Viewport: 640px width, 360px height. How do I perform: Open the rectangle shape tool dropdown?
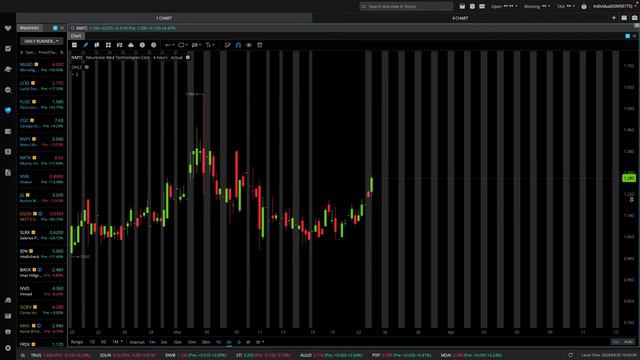(x=183, y=45)
